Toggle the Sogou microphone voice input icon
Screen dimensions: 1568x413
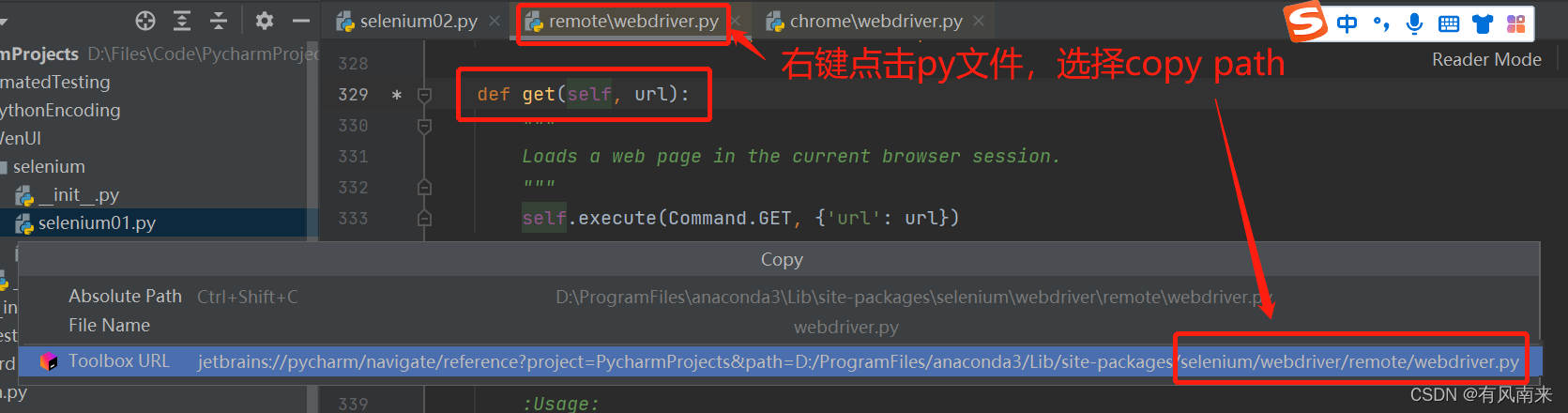[1414, 24]
